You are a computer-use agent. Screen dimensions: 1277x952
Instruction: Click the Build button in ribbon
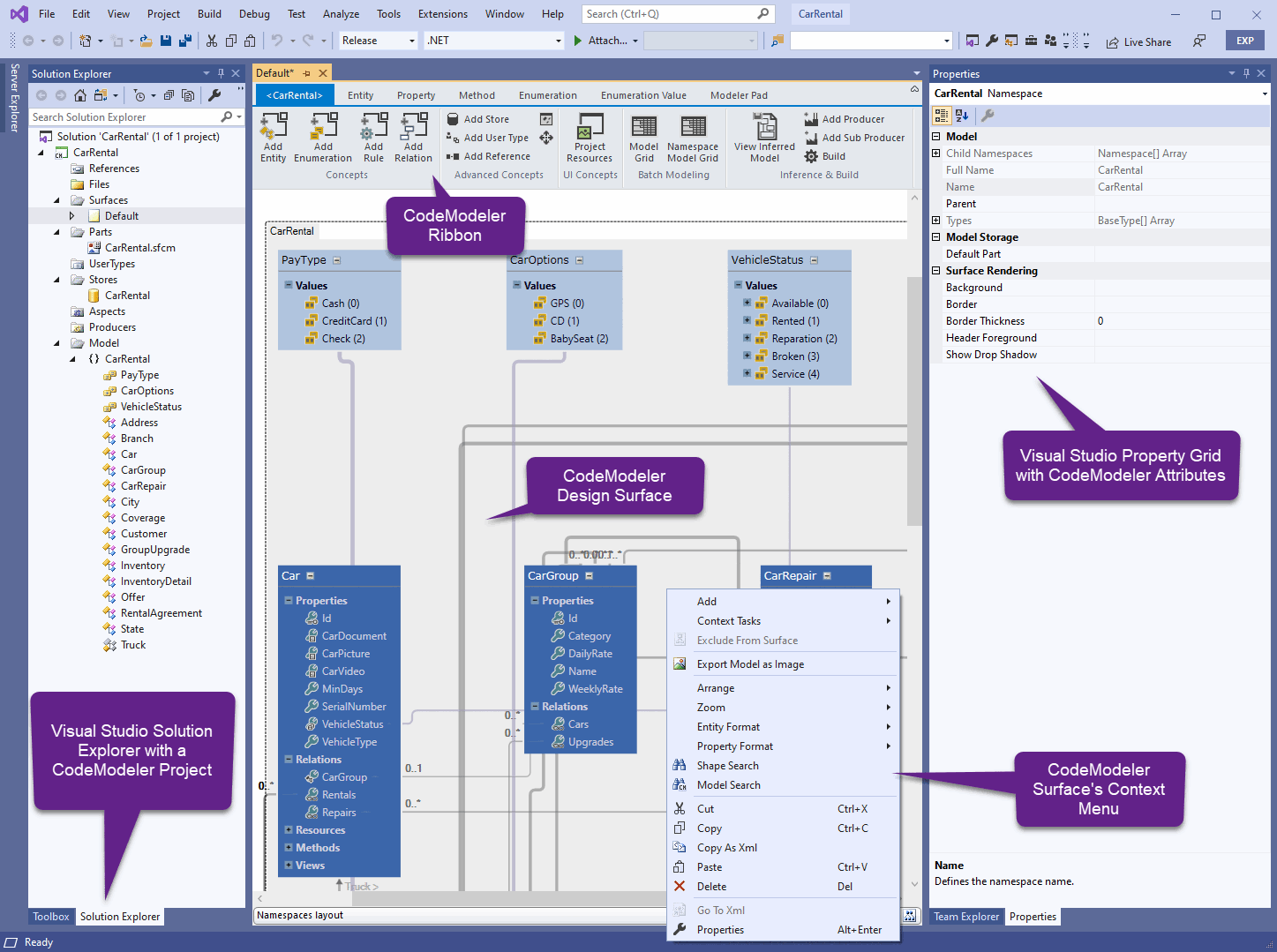[833, 156]
